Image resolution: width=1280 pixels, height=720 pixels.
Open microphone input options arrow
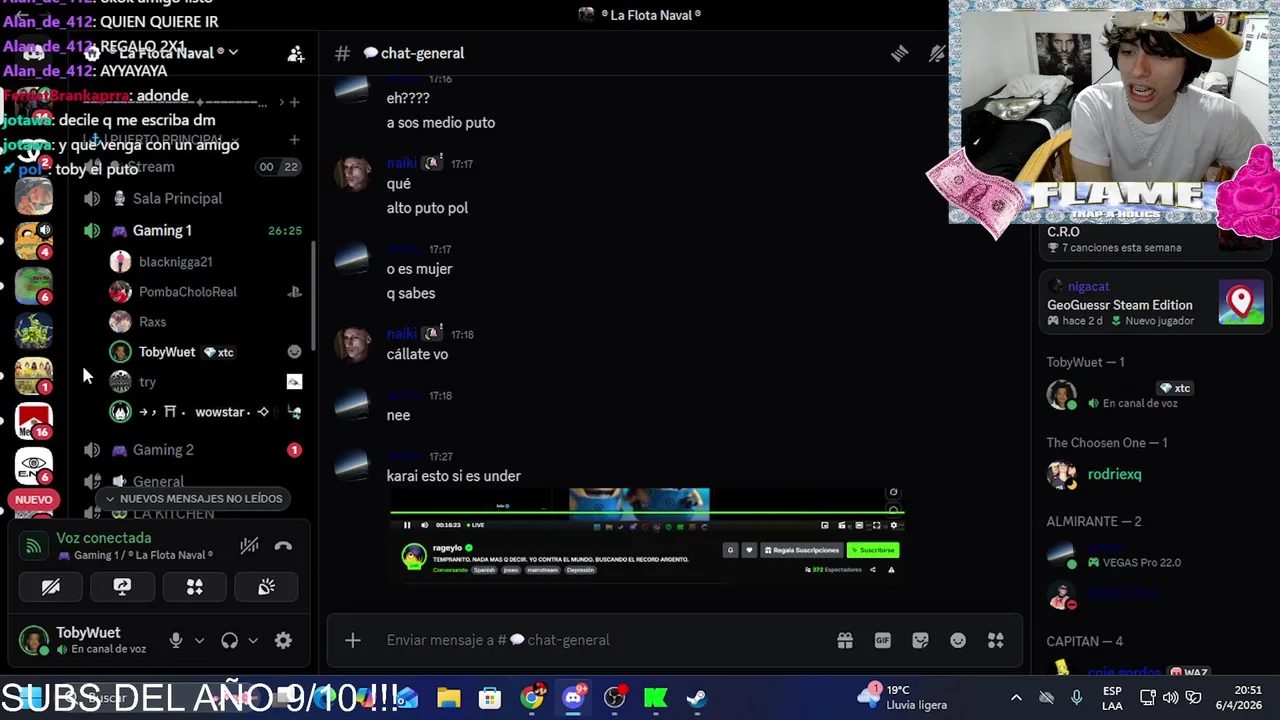pyautogui.click(x=199, y=641)
